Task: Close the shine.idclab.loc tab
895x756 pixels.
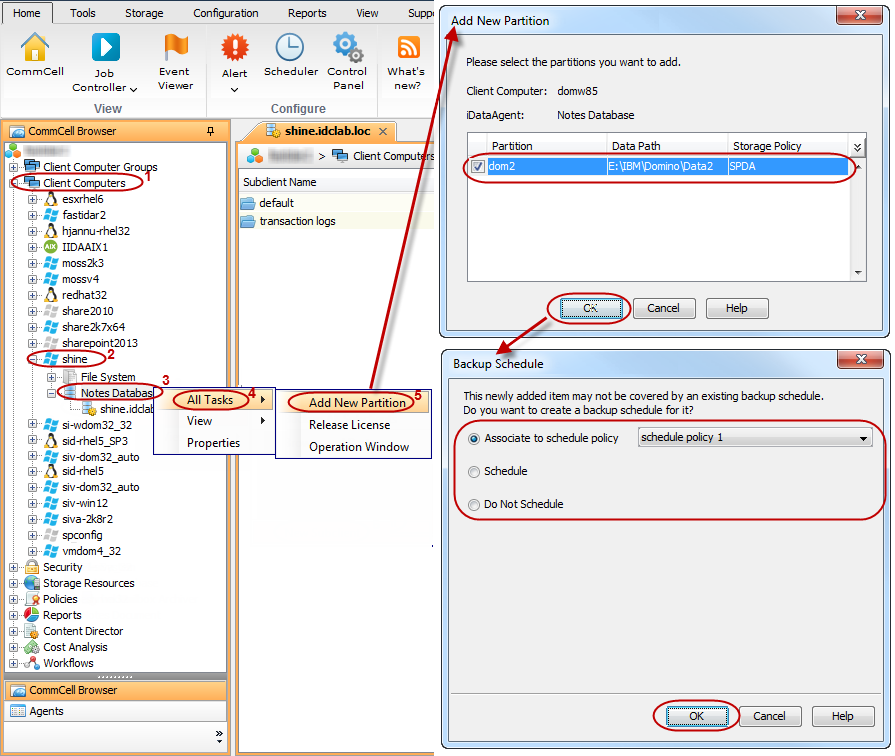Action: click(383, 131)
